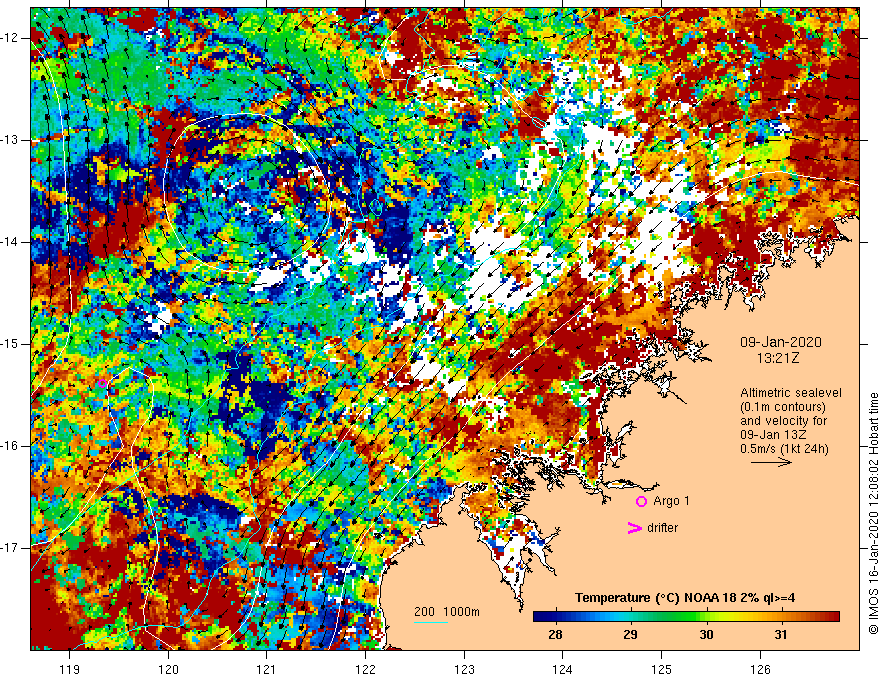
Task: Click the 'Argo 1' legend label
Action: pos(671,501)
